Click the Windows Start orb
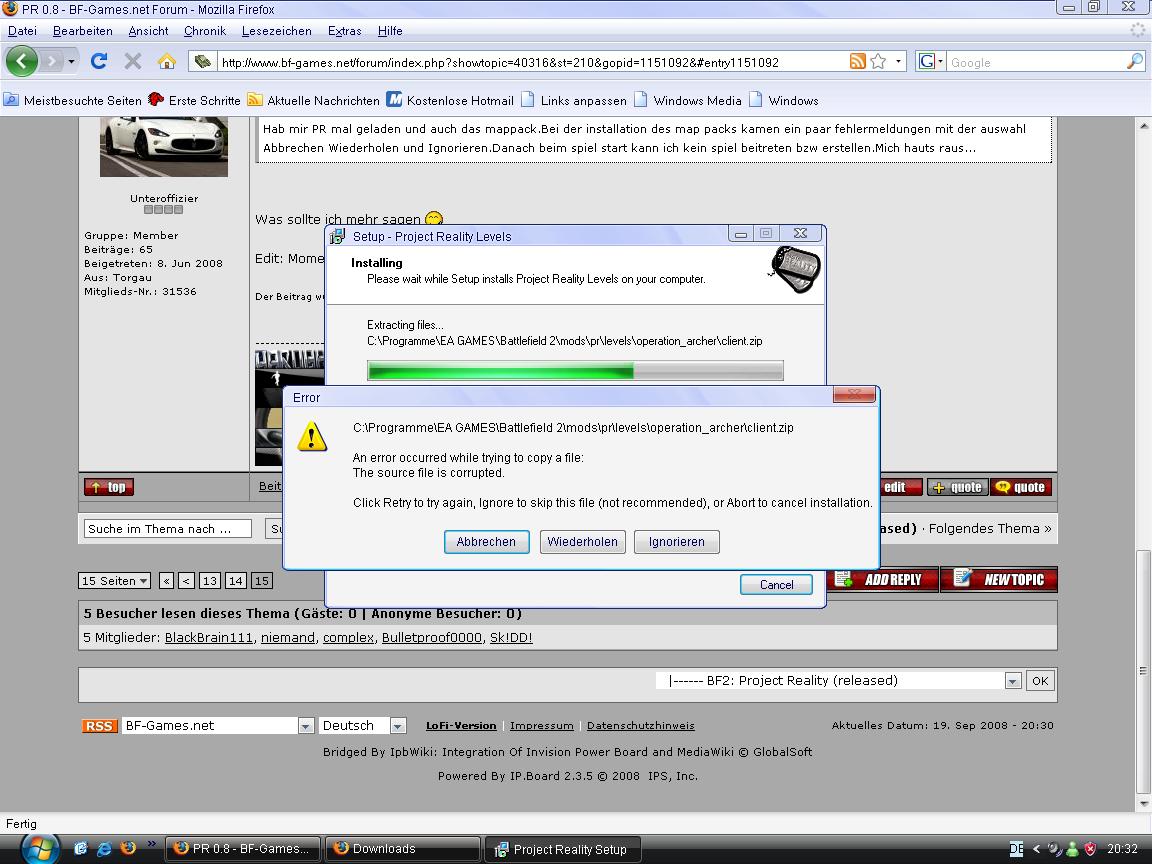The image size is (1152, 864). tap(39, 849)
